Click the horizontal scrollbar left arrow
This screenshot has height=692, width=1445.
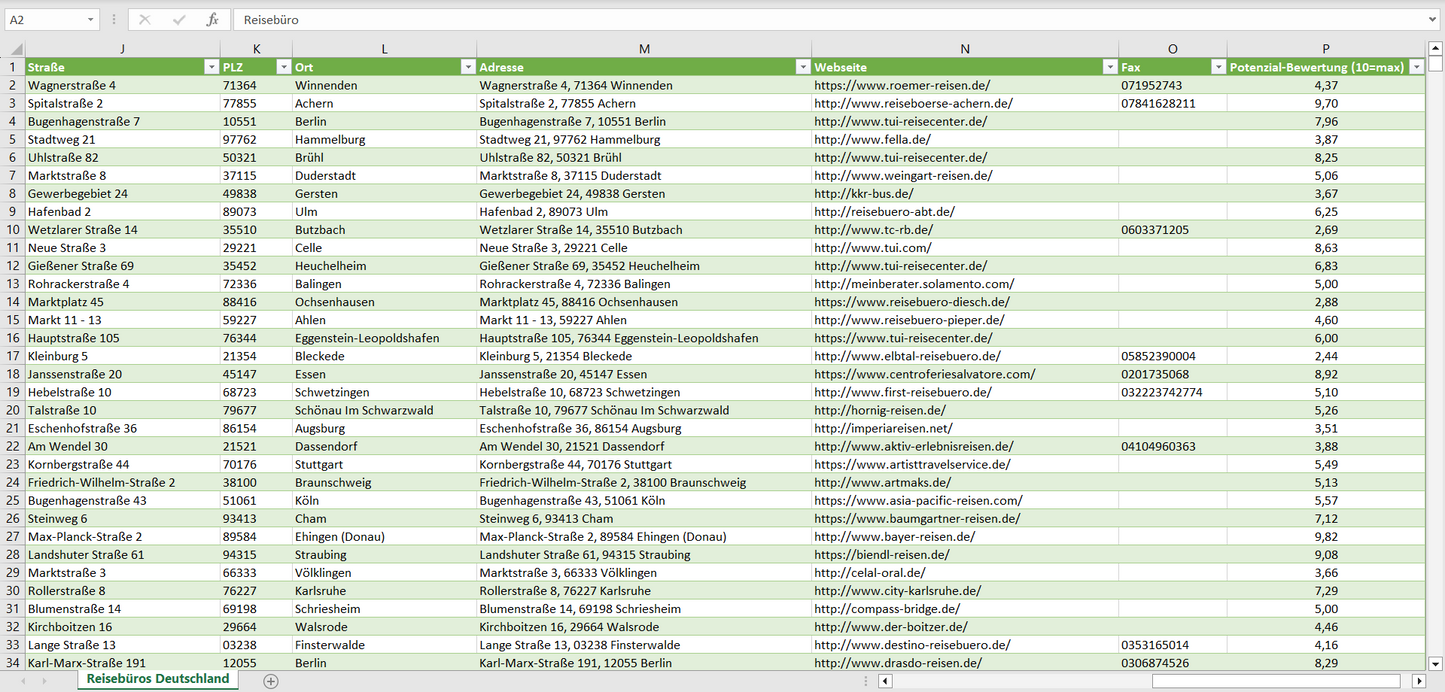coord(885,681)
